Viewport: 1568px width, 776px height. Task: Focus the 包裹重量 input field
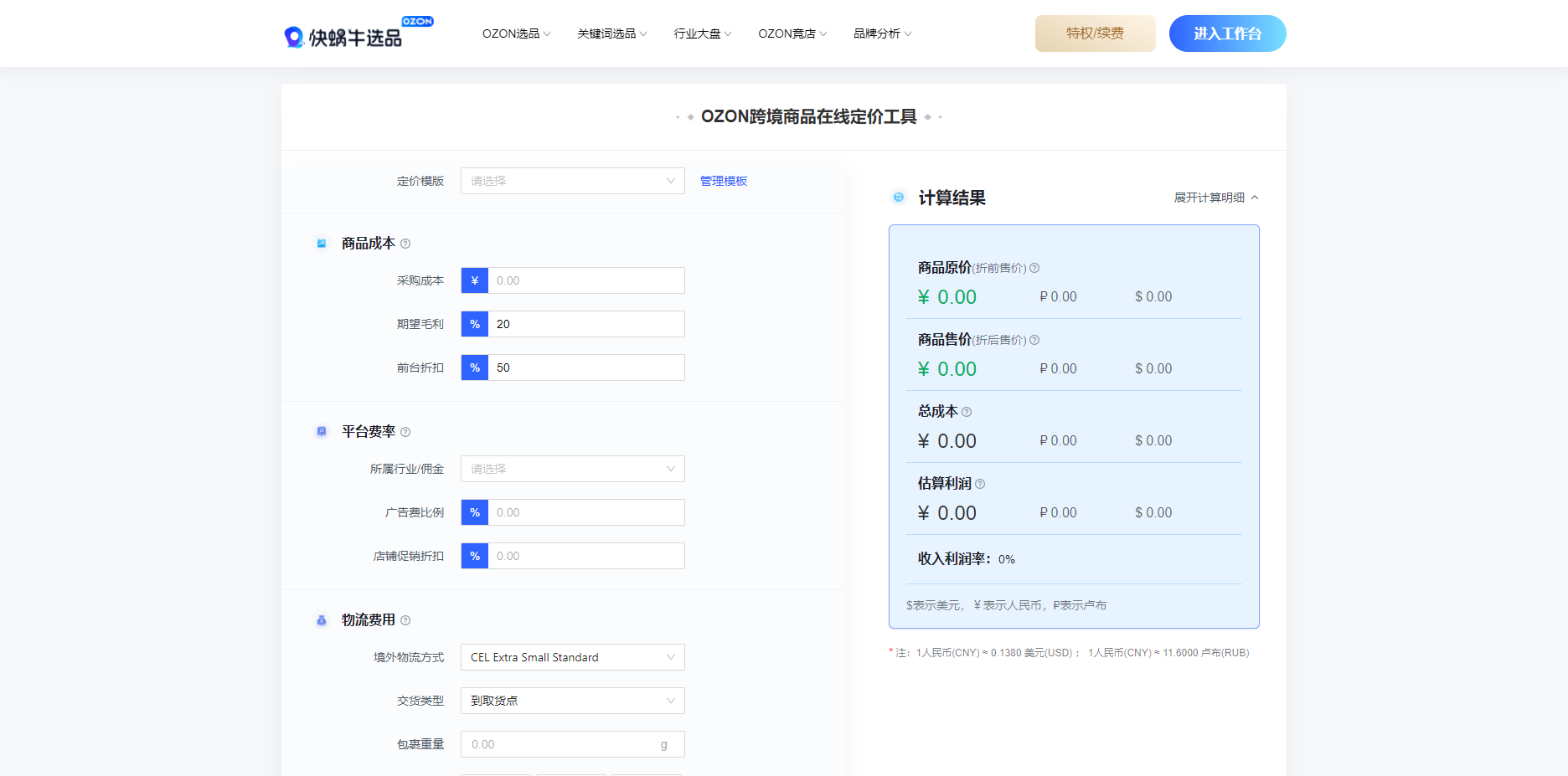click(x=573, y=744)
